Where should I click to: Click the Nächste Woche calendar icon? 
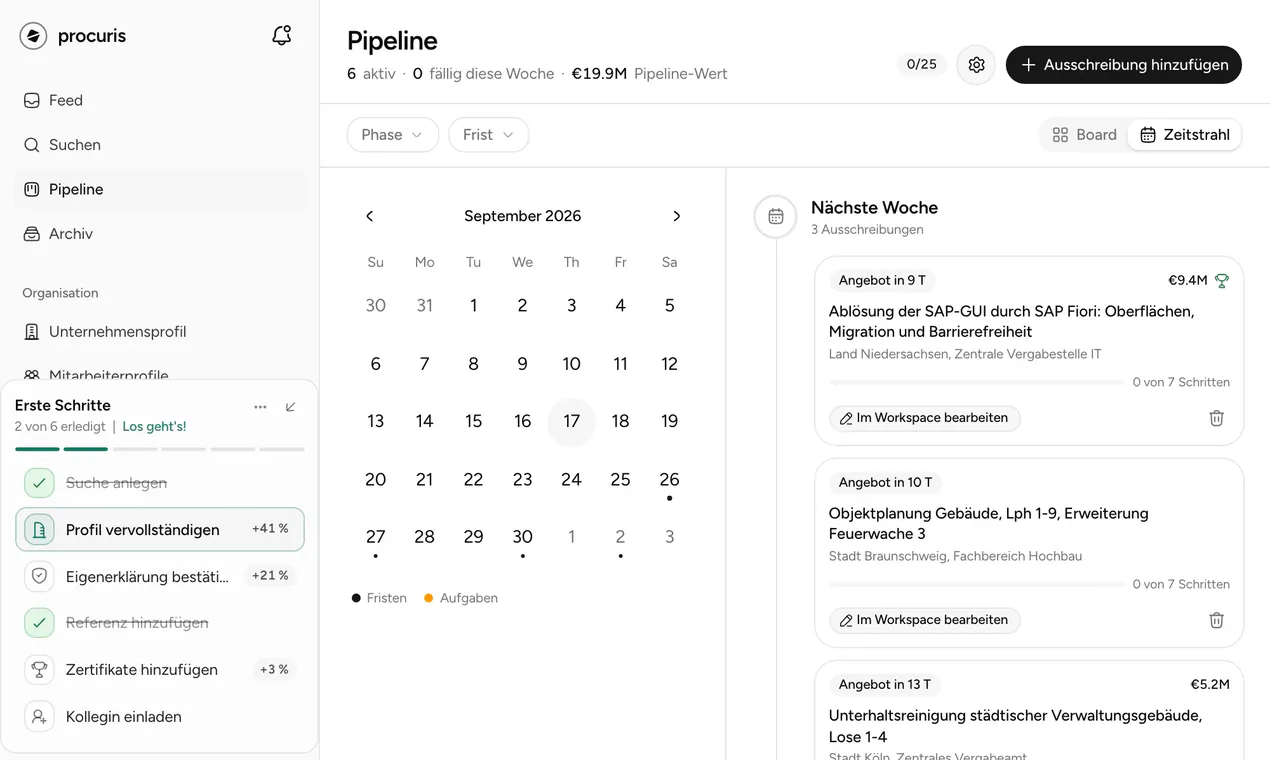point(775,216)
